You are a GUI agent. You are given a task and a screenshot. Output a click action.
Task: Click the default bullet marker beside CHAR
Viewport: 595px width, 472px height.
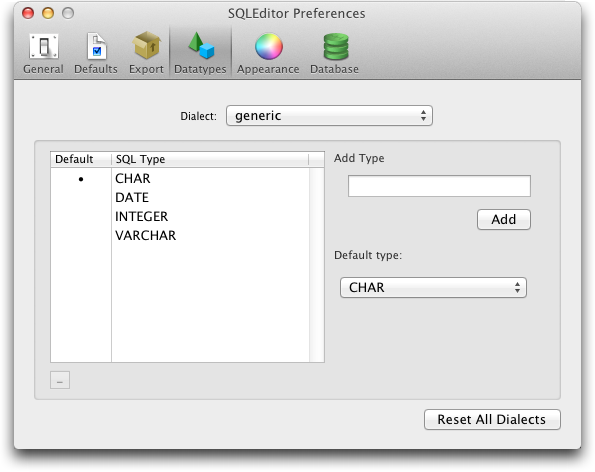click(x=81, y=179)
